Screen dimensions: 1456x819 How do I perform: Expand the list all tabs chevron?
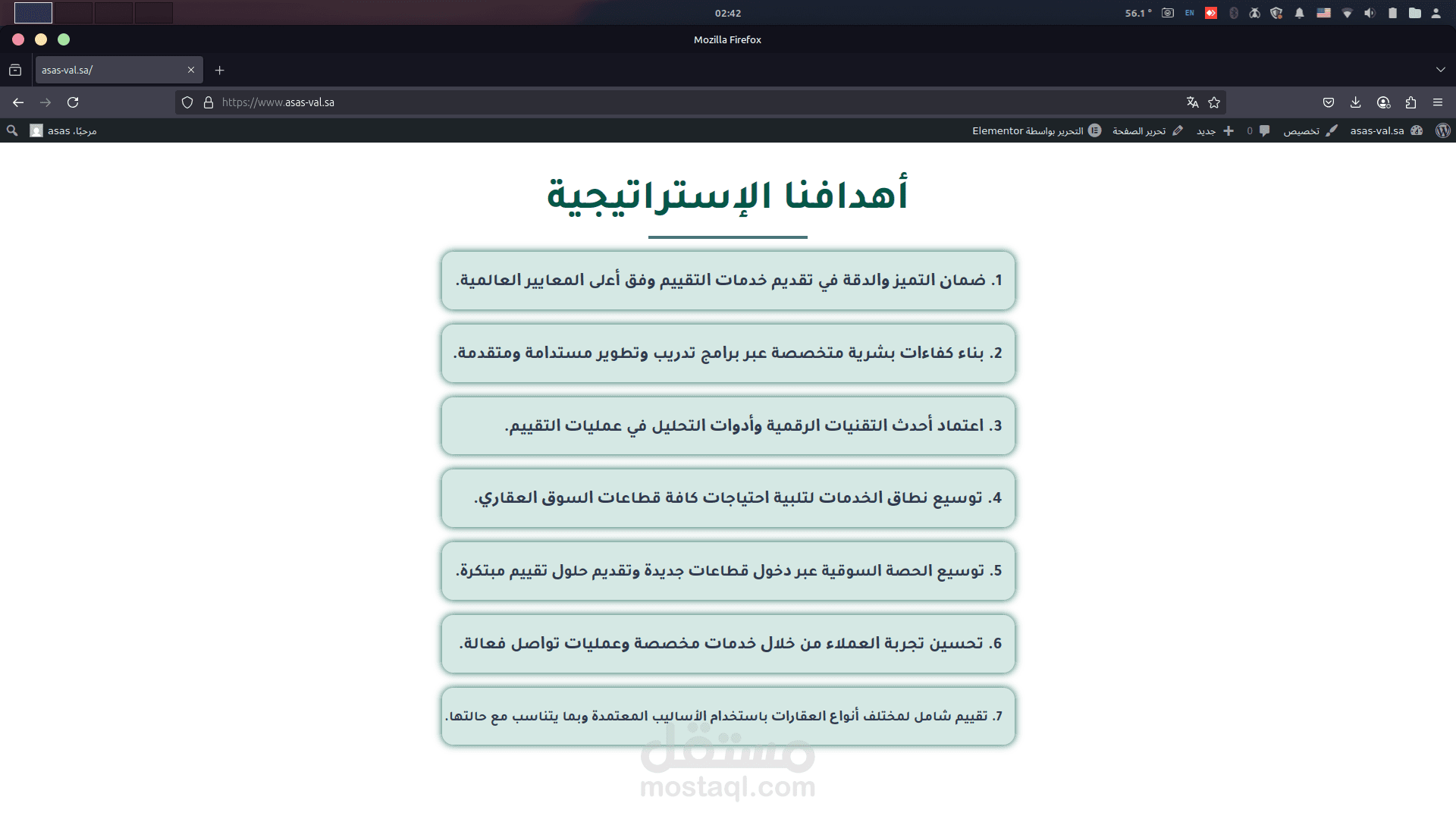[x=1441, y=70]
